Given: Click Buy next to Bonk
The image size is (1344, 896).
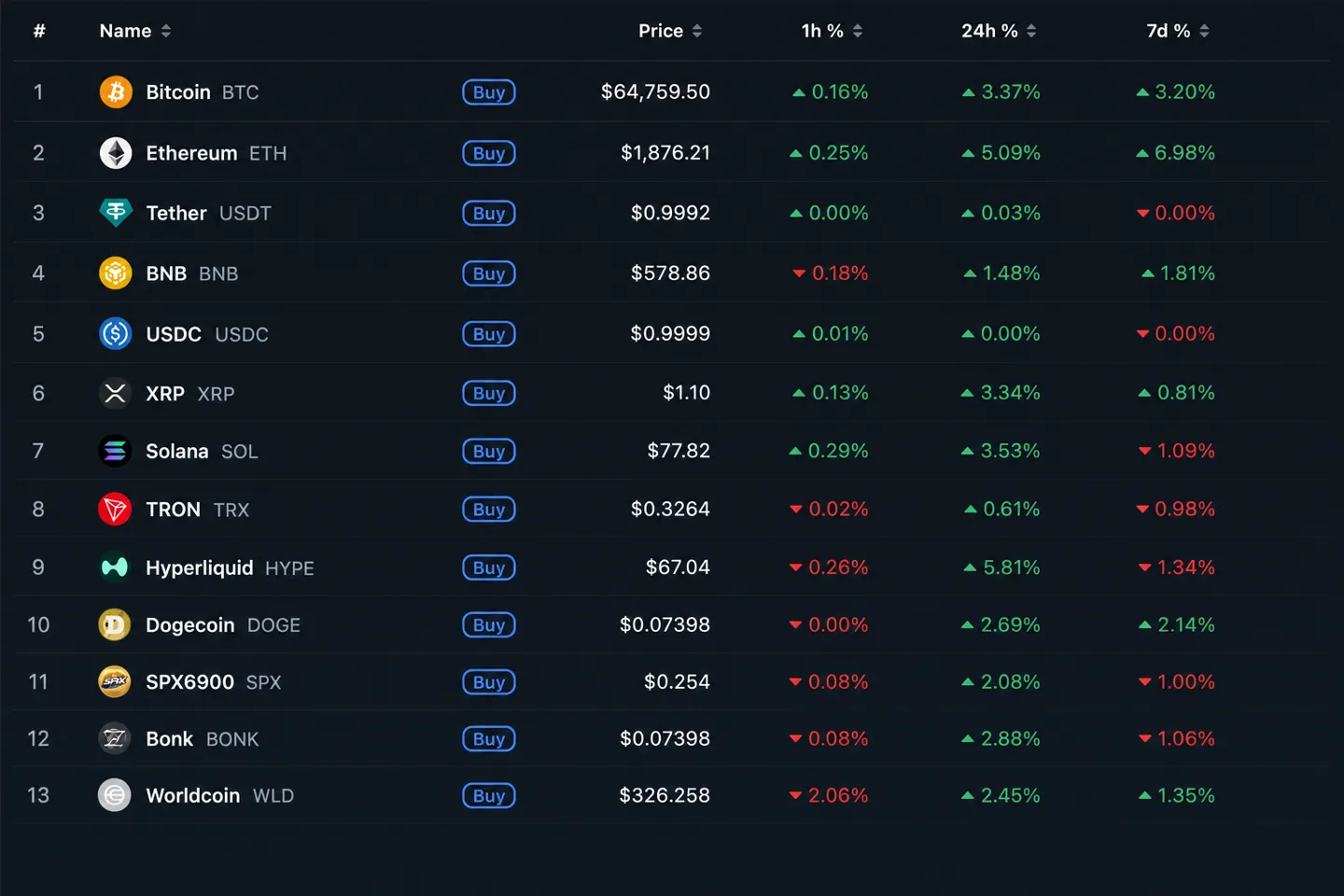Looking at the screenshot, I should click(x=489, y=739).
